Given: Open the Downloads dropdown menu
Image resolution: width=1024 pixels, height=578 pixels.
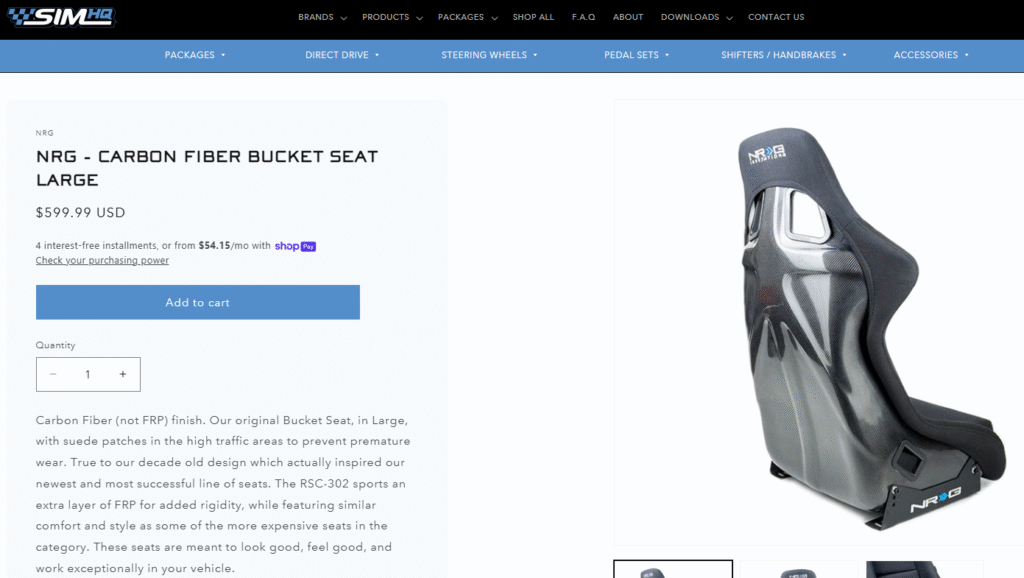Looking at the screenshot, I should click(696, 17).
